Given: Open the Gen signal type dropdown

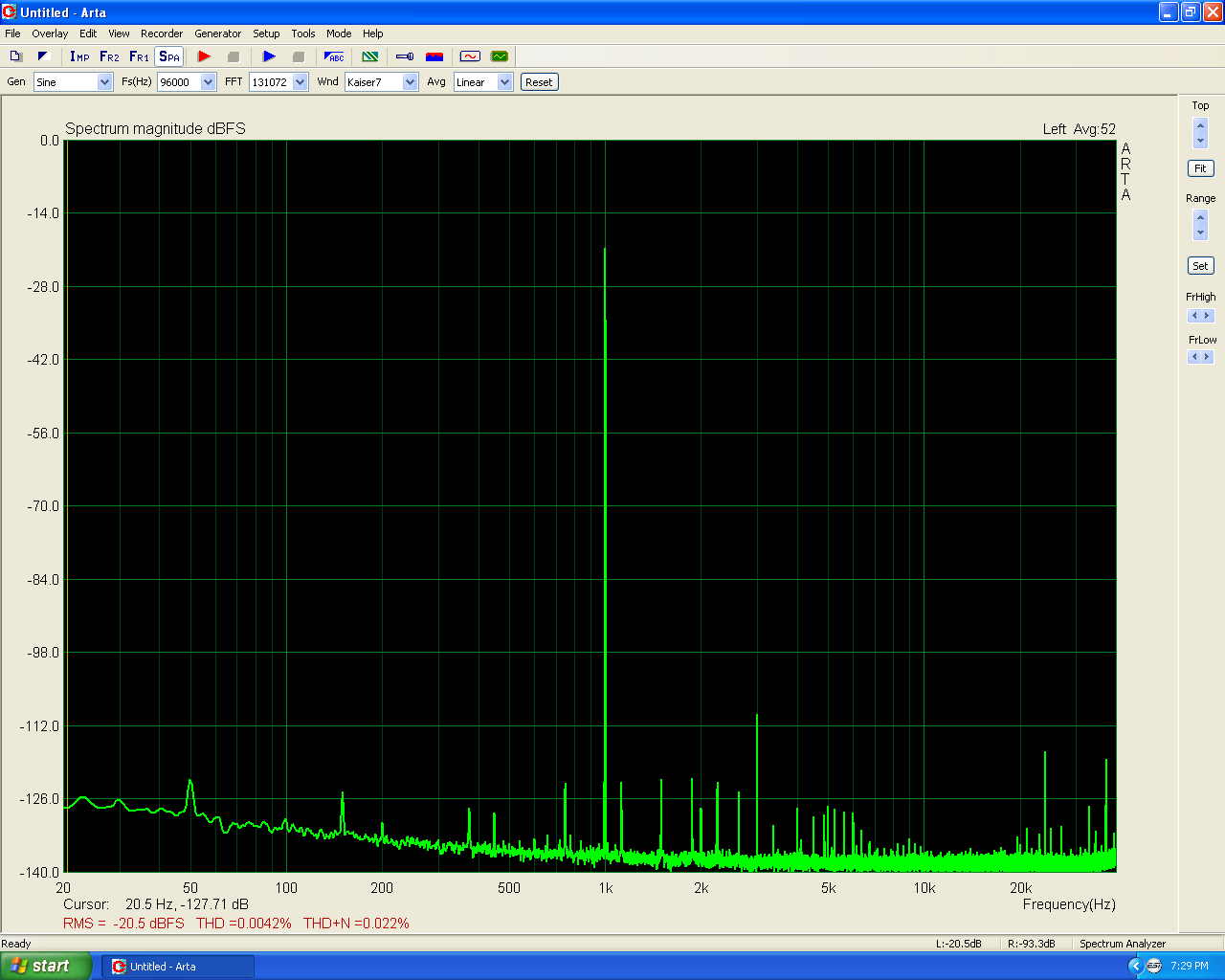Looking at the screenshot, I should click(x=105, y=82).
